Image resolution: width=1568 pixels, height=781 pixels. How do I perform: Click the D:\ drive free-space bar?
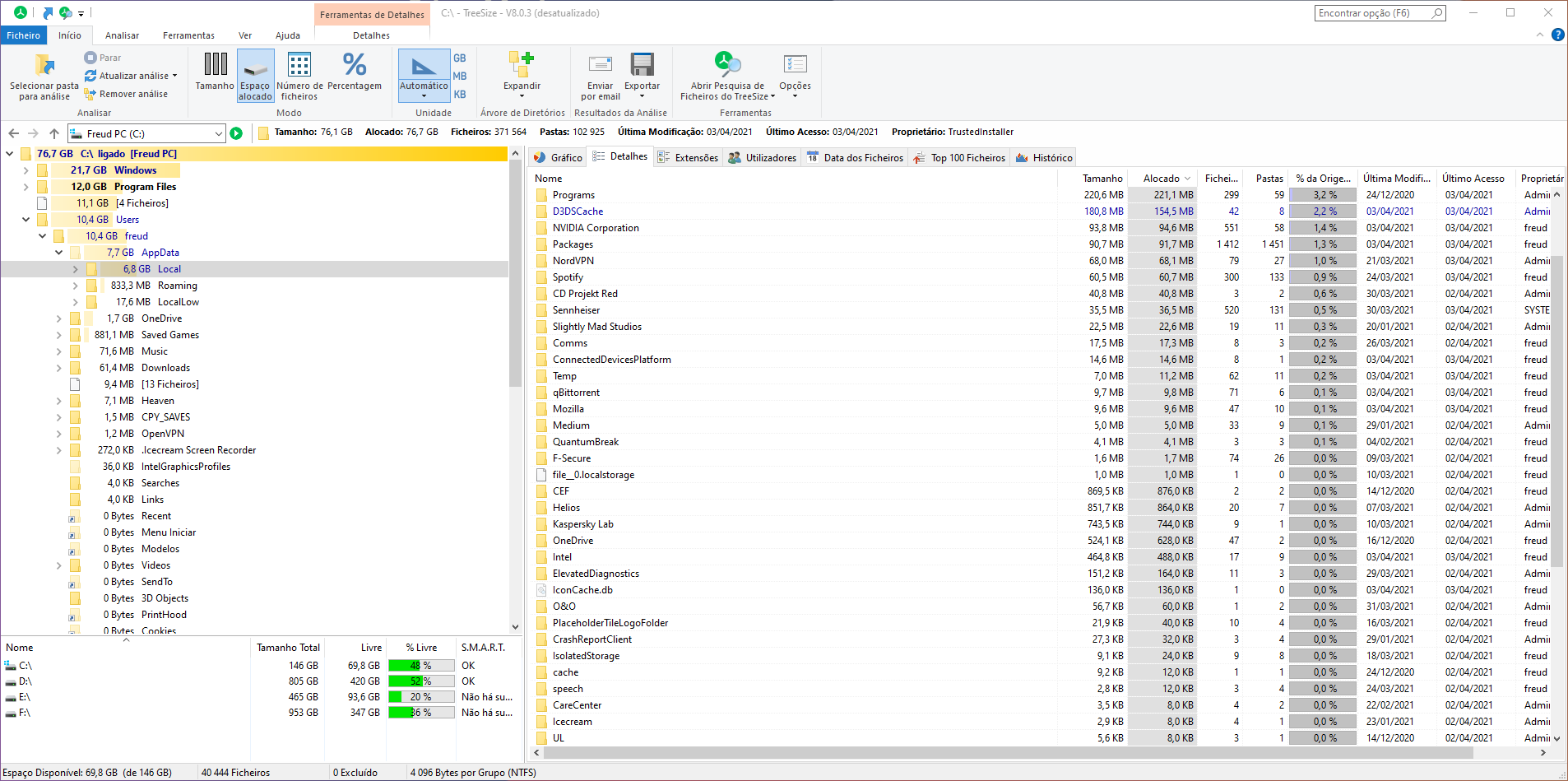(421, 681)
